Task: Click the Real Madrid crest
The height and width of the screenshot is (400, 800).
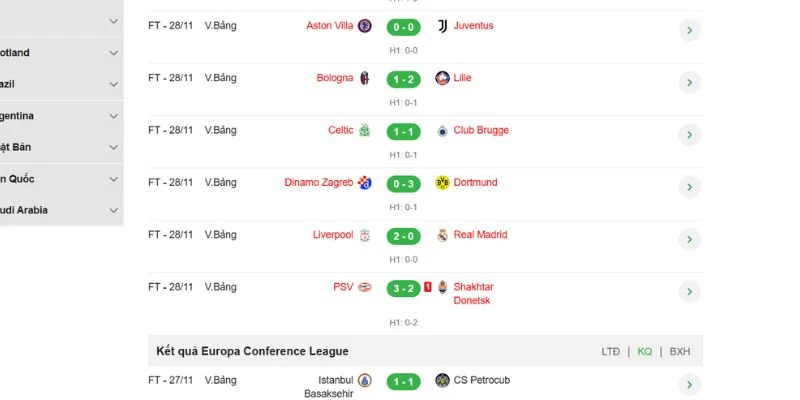Action: pos(442,235)
